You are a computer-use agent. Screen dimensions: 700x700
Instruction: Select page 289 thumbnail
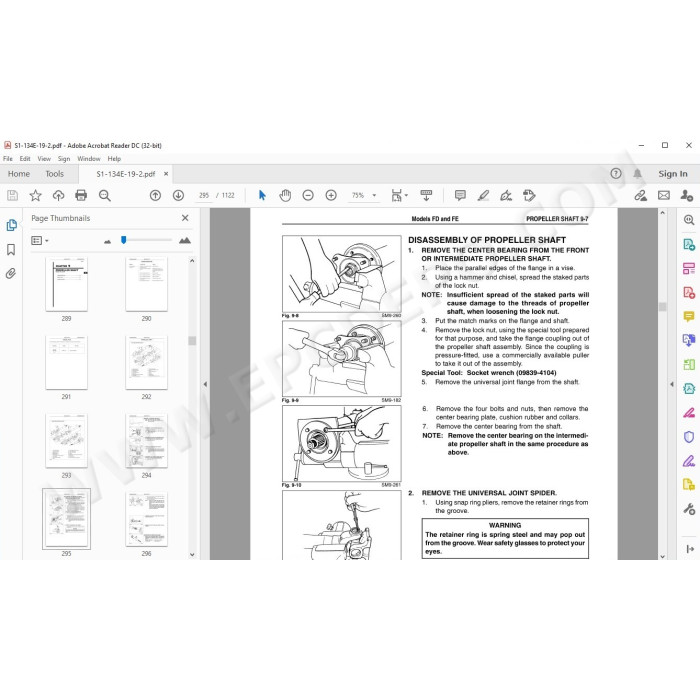pos(67,284)
